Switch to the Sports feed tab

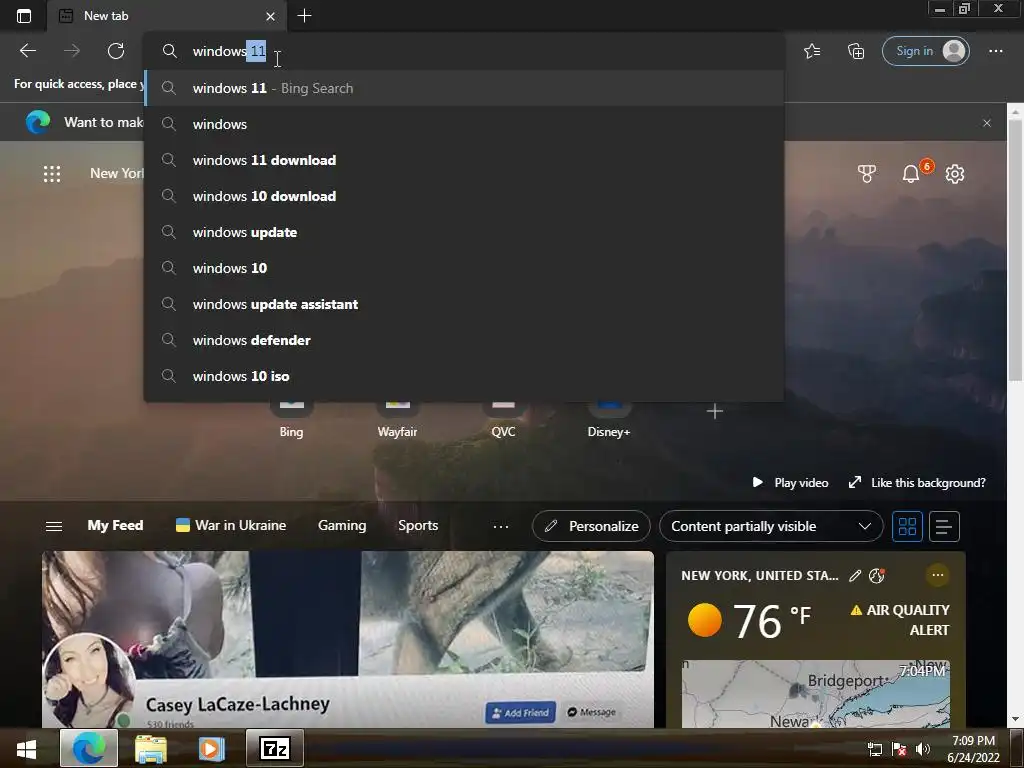pyautogui.click(x=418, y=525)
